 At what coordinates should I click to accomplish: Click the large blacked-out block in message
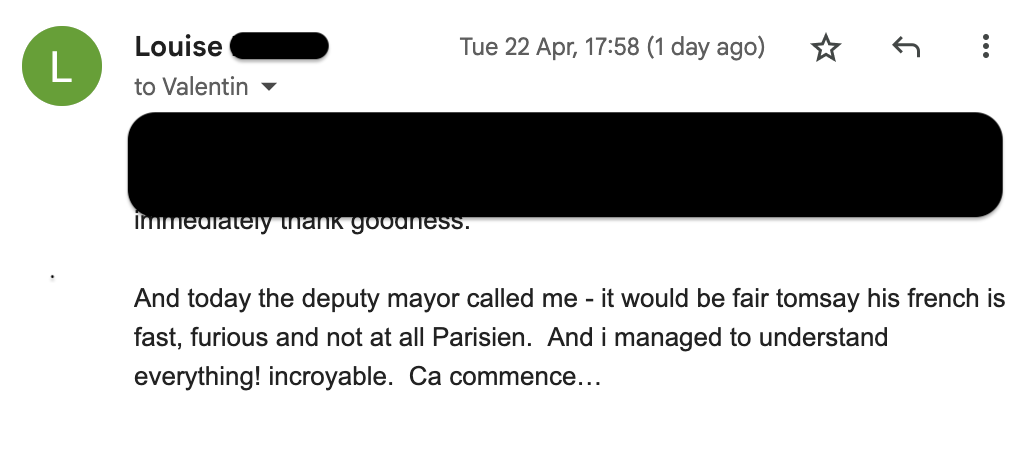(x=565, y=163)
